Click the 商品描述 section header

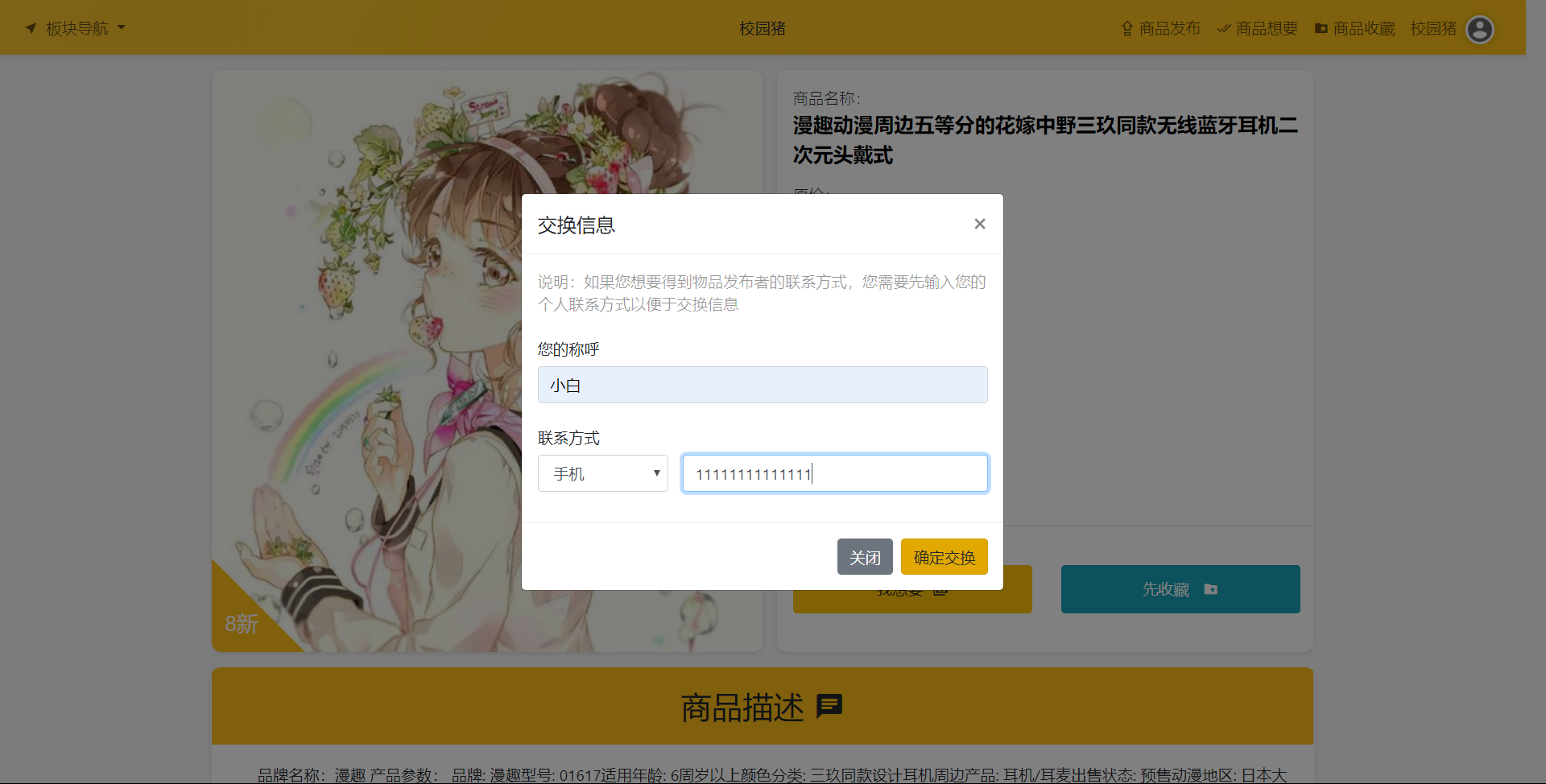(763, 706)
